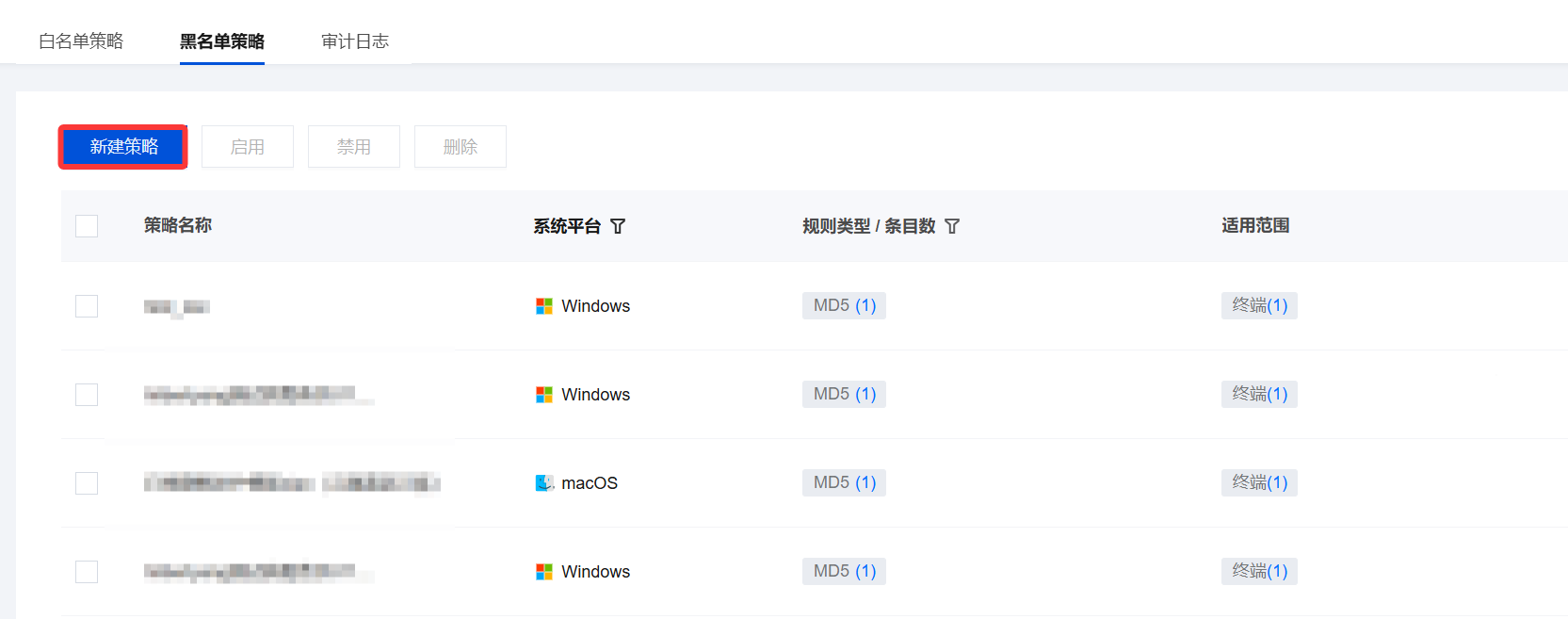Tick checkbox of first Windows policy row
The height and width of the screenshot is (619, 1568).
click(x=87, y=306)
